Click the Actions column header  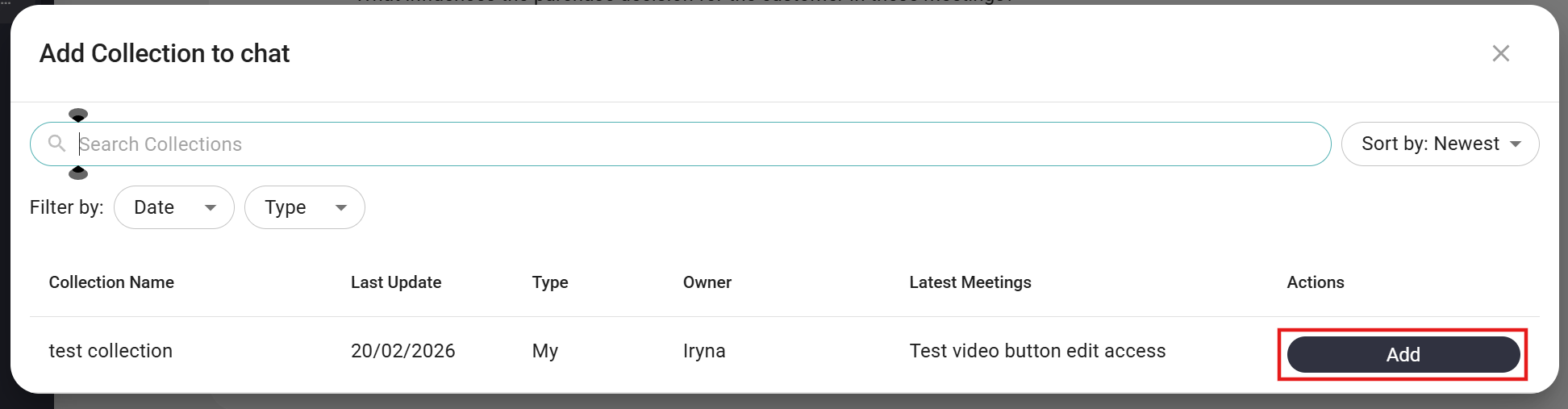[x=1316, y=282]
